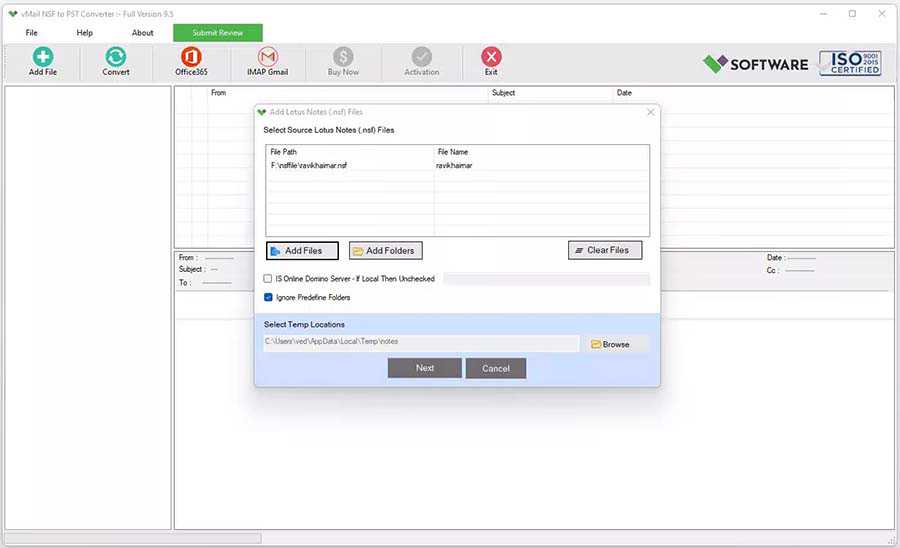Click the Date column header in the mail list
This screenshot has width=900, height=548.
[x=624, y=92]
